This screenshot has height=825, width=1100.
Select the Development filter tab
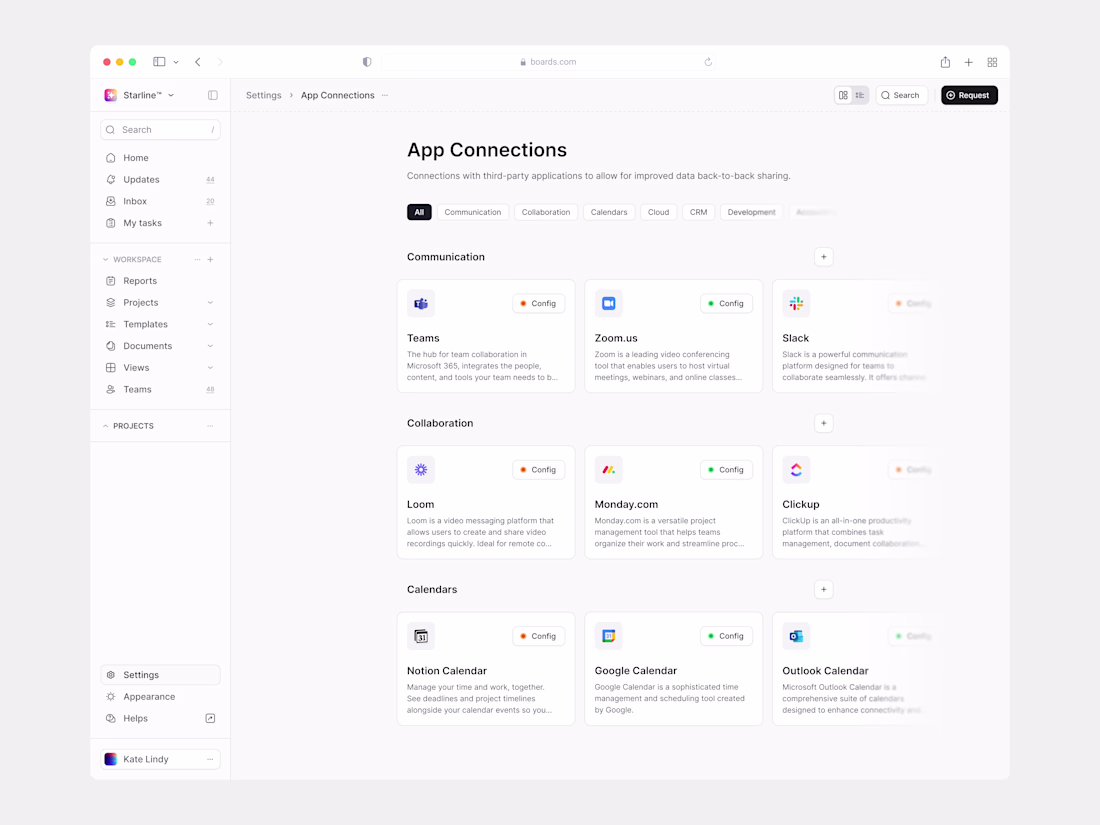tap(751, 213)
